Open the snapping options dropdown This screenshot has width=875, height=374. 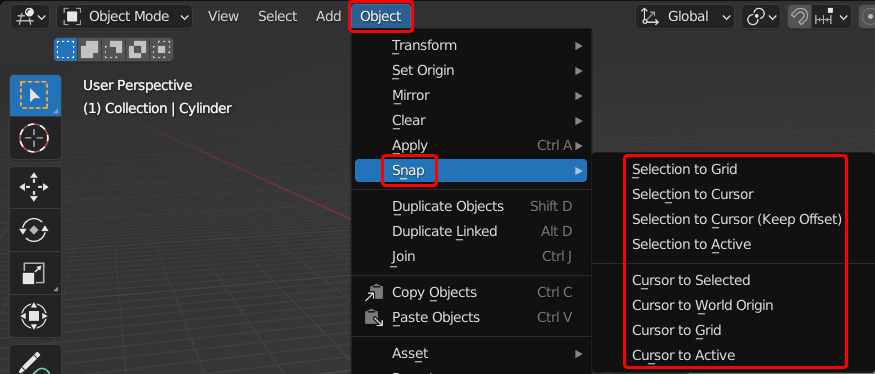831,17
